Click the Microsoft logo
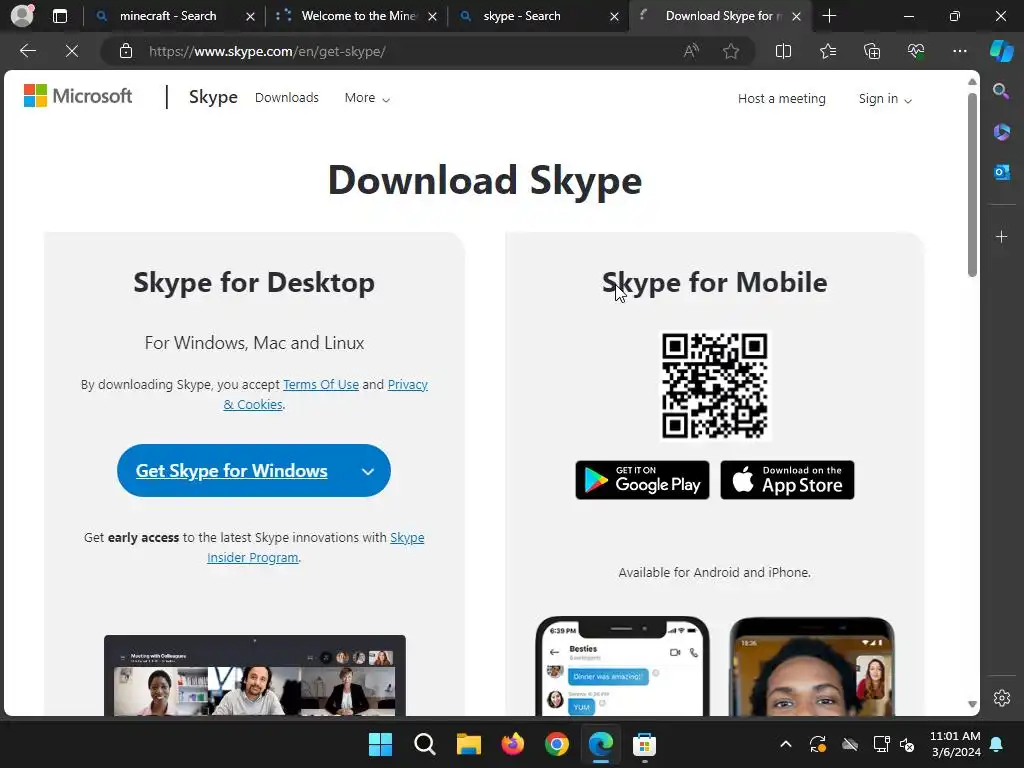The width and height of the screenshot is (1024, 768). tap(78, 97)
